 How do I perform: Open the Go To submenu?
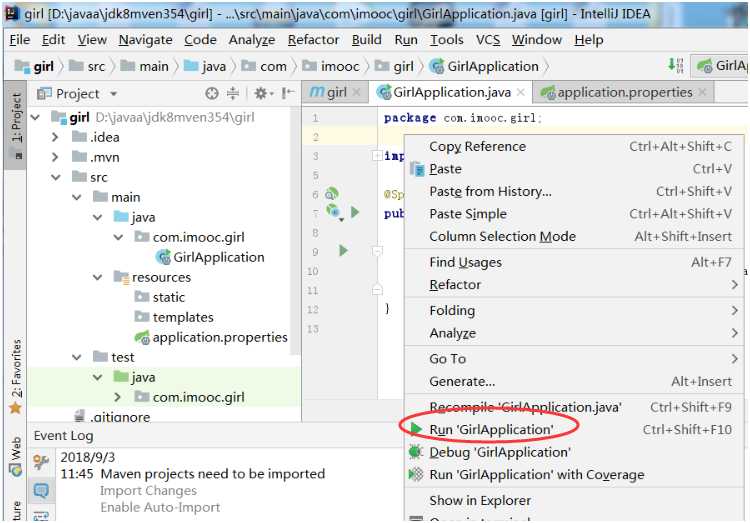point(574,359)
